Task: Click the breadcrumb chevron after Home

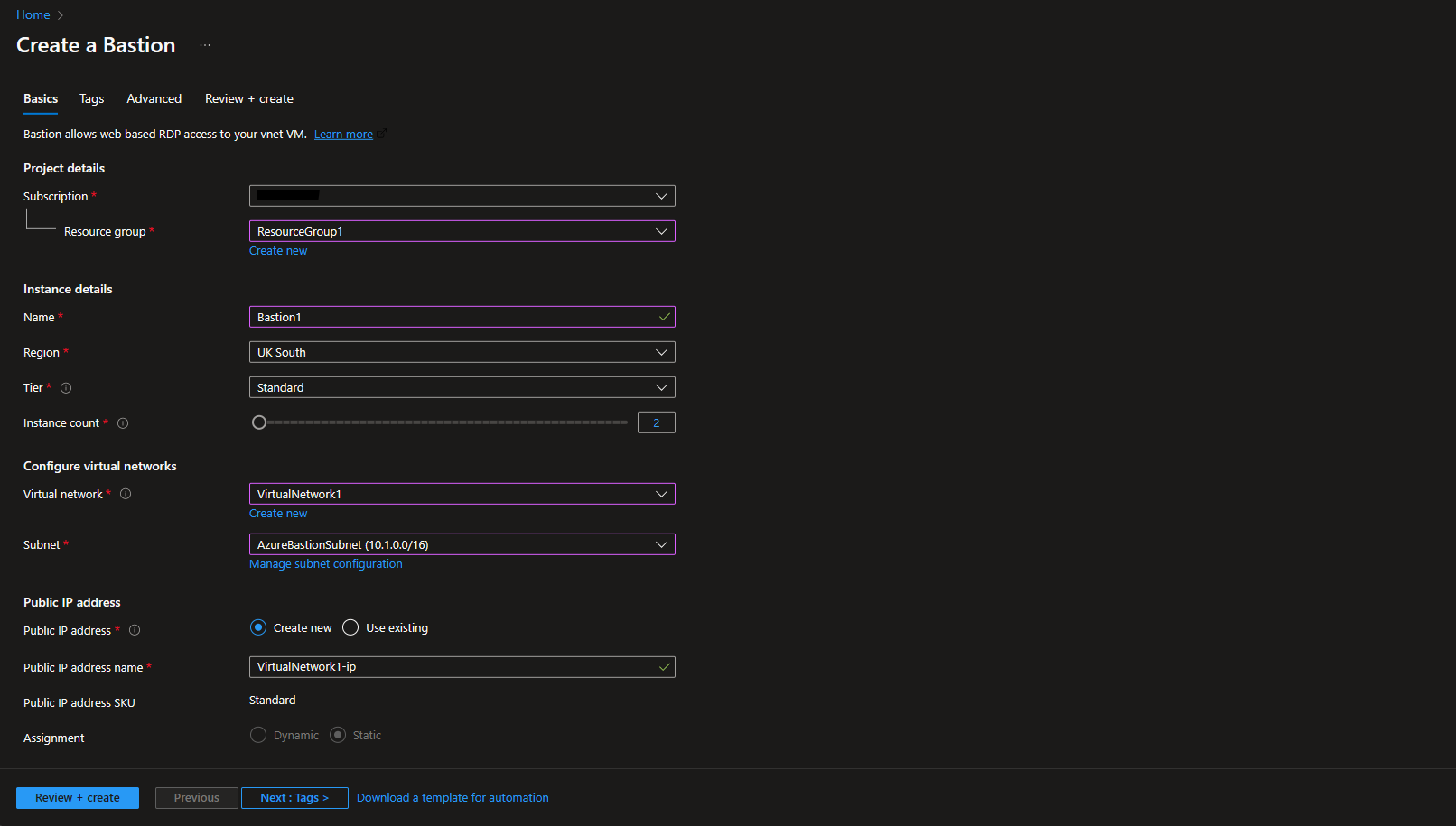Action: [61, 15]
